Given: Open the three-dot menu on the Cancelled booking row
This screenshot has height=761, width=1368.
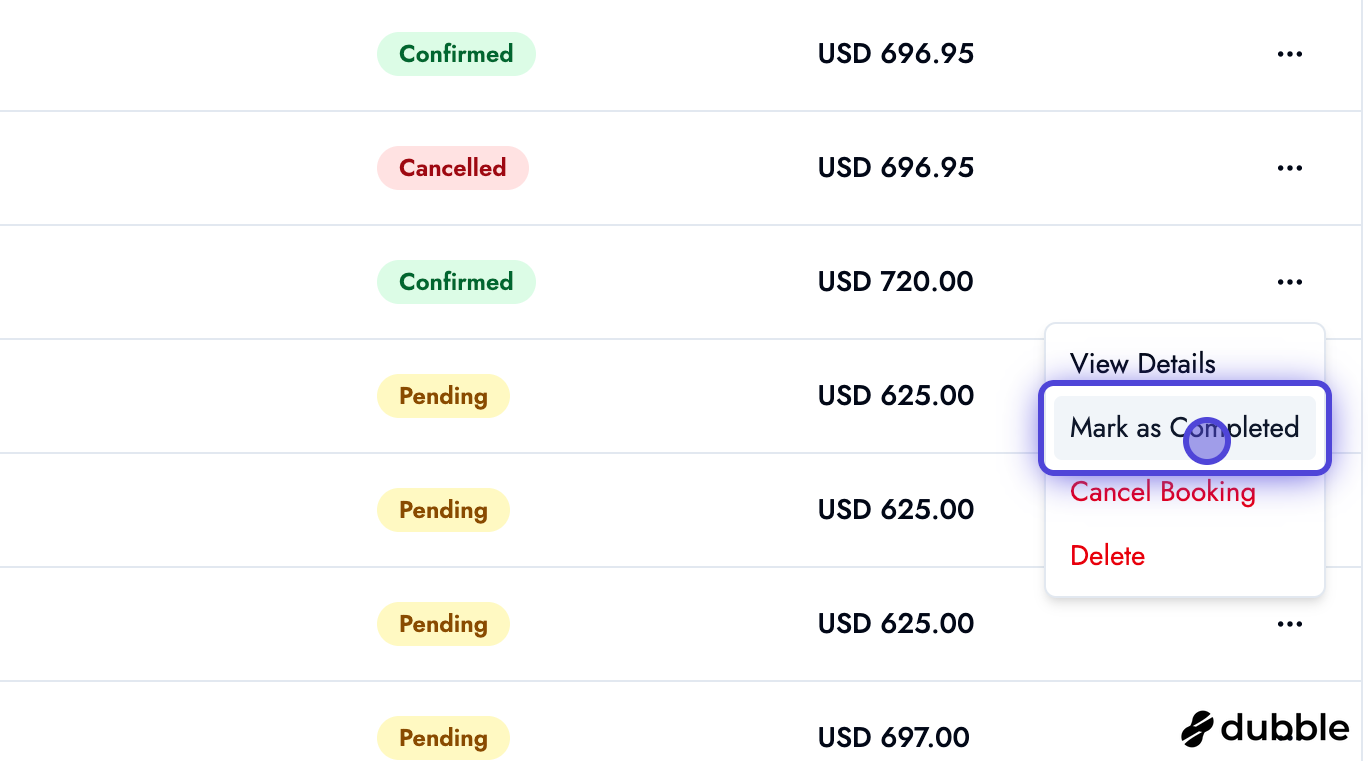Looking at the screenshot, I should [x=1290, y=168].
